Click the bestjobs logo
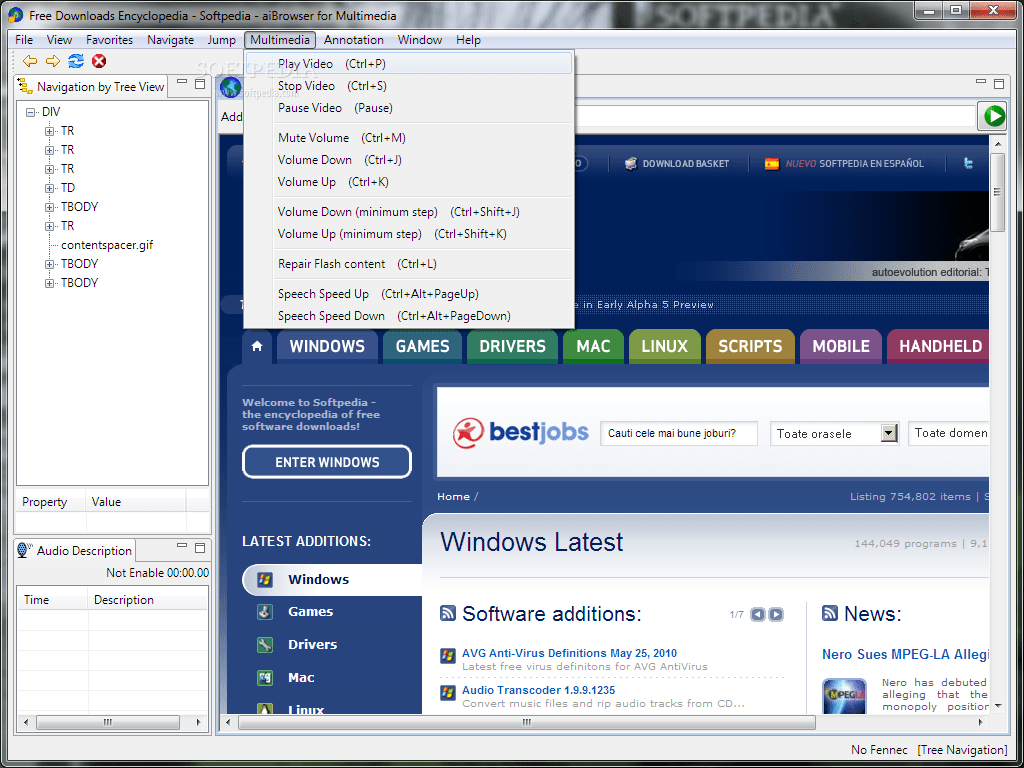This screenshot has height=768, width=1024. (x=520, y=432)
